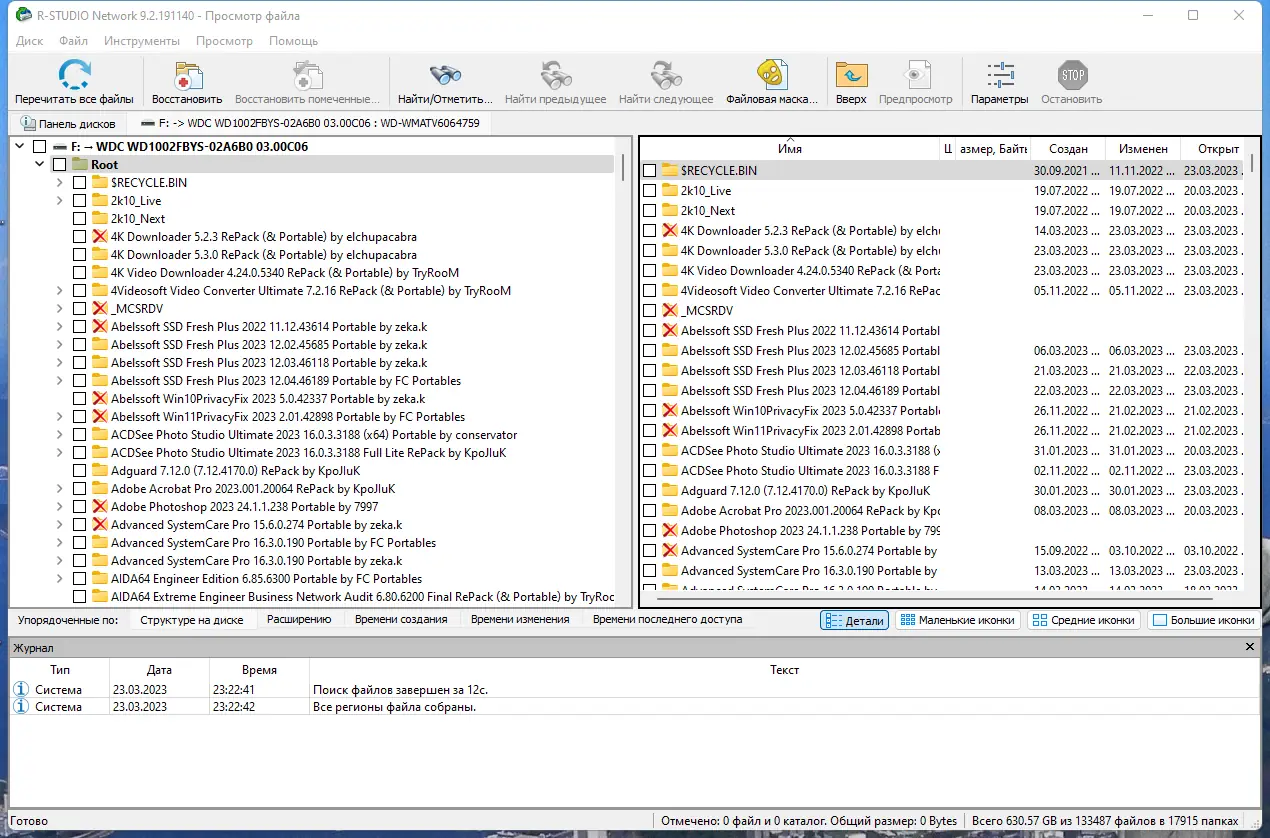1270x838 pixels.
Task: Tick the drive F: WDC checkbox in the tree
Action: 39,147
